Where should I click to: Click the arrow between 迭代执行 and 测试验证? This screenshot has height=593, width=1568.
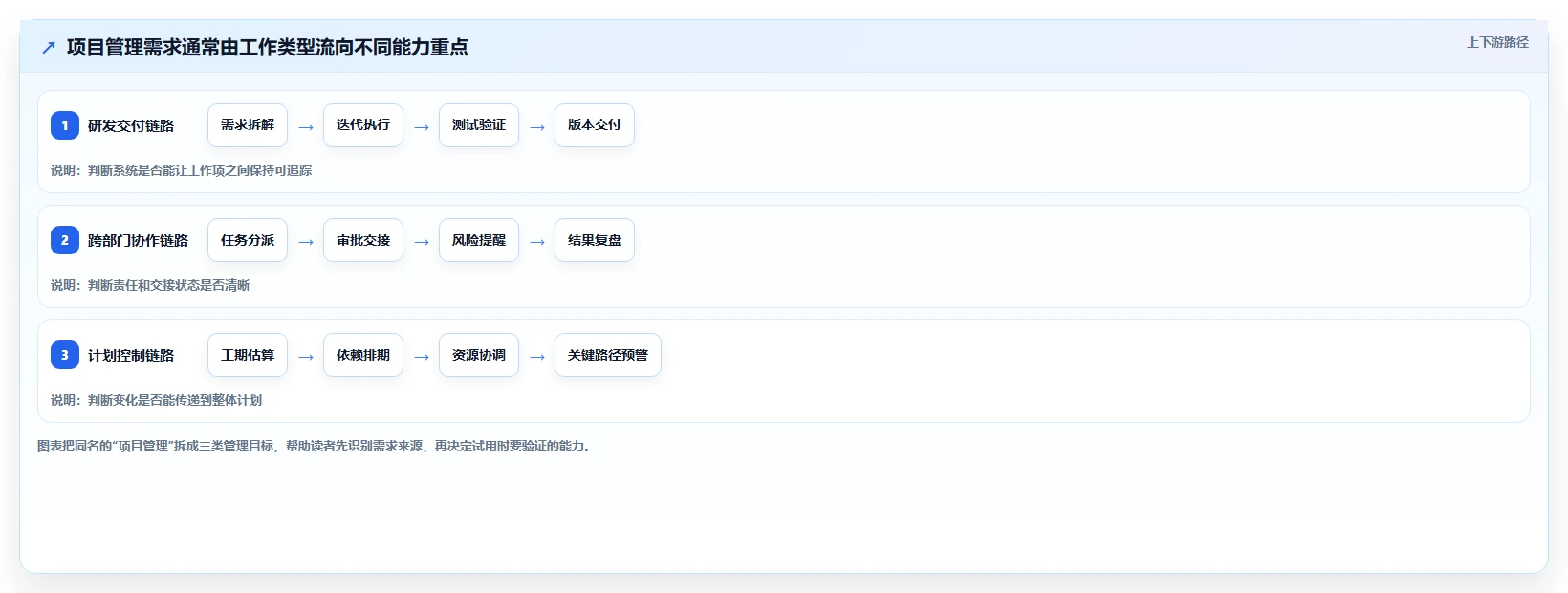click(x=422, y=127)
